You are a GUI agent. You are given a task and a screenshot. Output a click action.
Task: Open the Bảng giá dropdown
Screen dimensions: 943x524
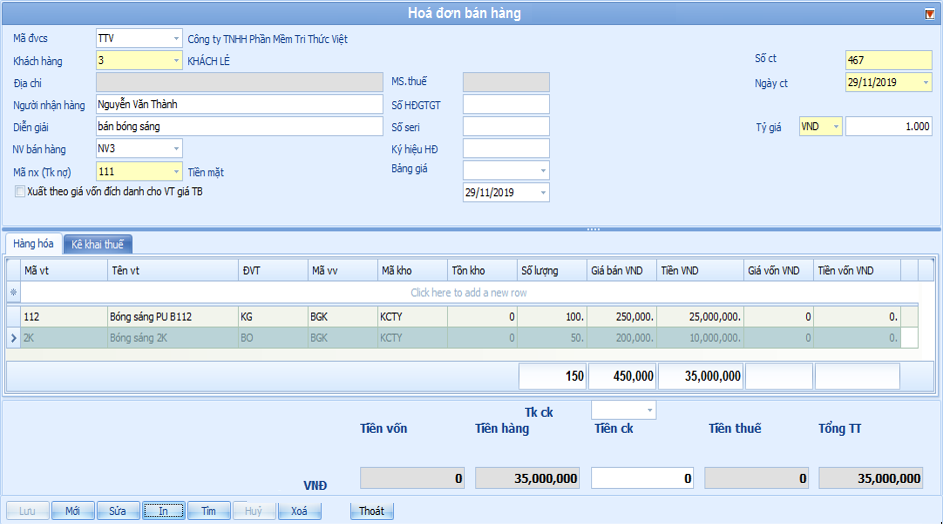[x=543, y=171]
